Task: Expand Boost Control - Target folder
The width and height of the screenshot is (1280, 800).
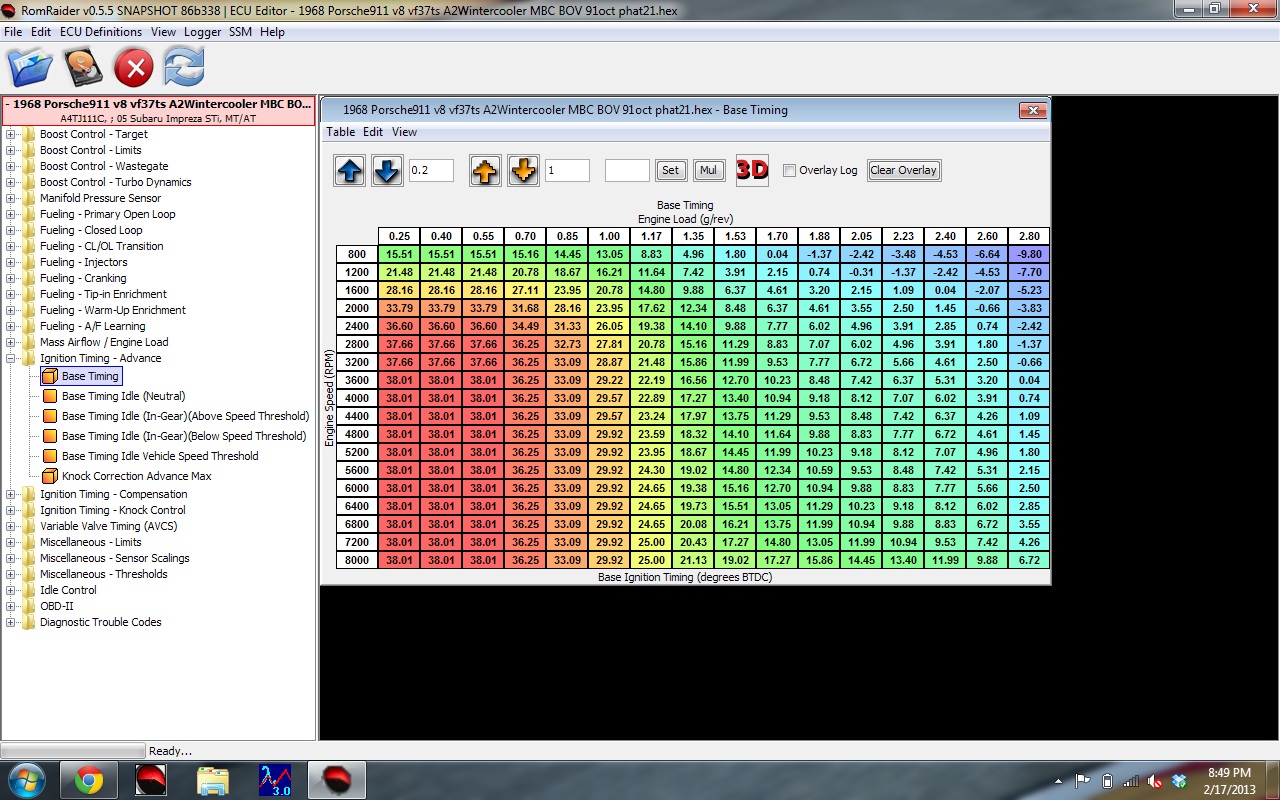Action: click(x=11, y=134)
